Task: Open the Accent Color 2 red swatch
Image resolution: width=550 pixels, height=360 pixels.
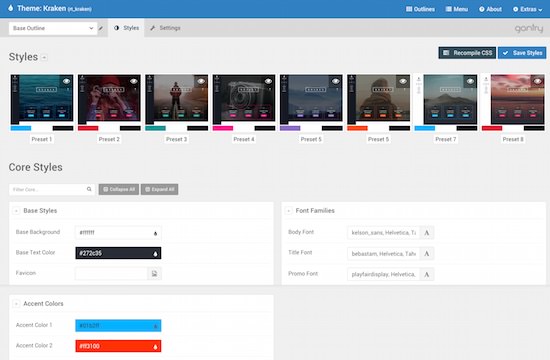Action: (x=118, y=346)
